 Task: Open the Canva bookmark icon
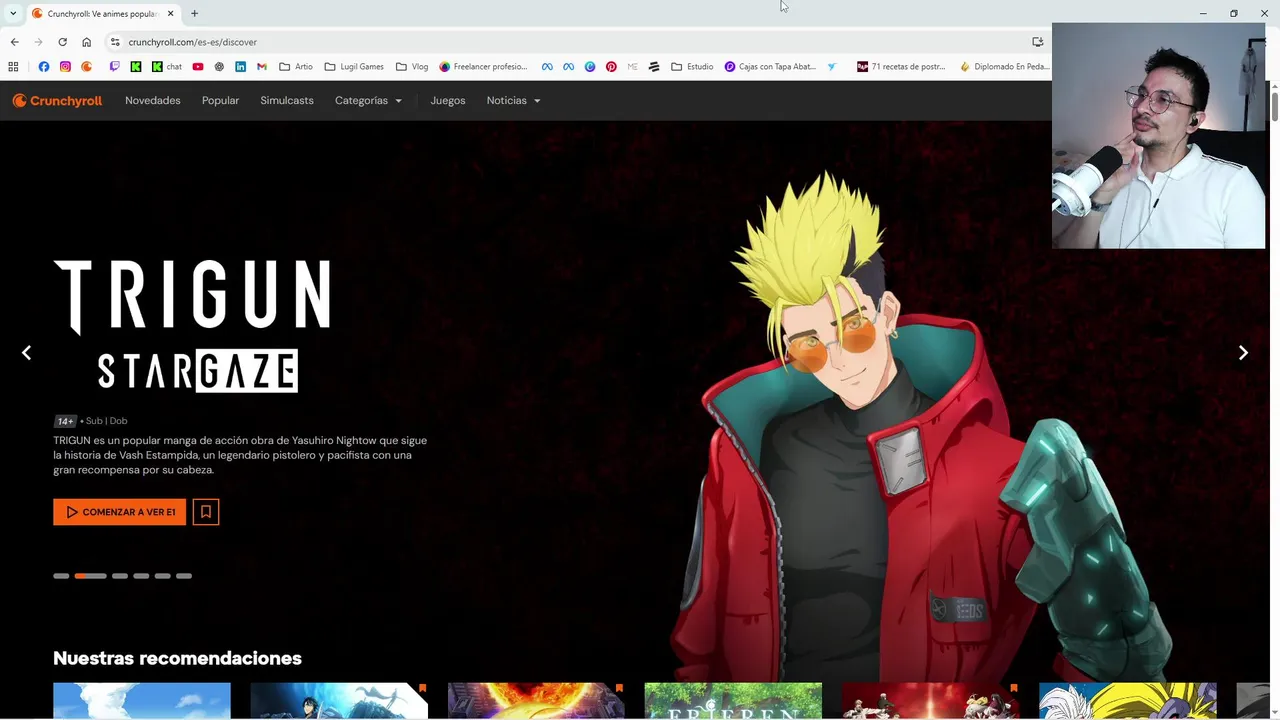tap(590, 67)
